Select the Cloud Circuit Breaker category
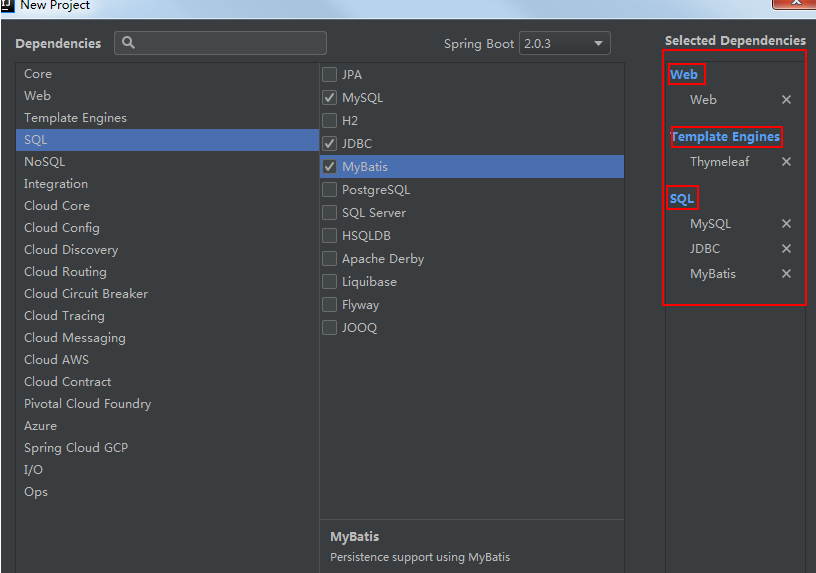 coord(167,294)
